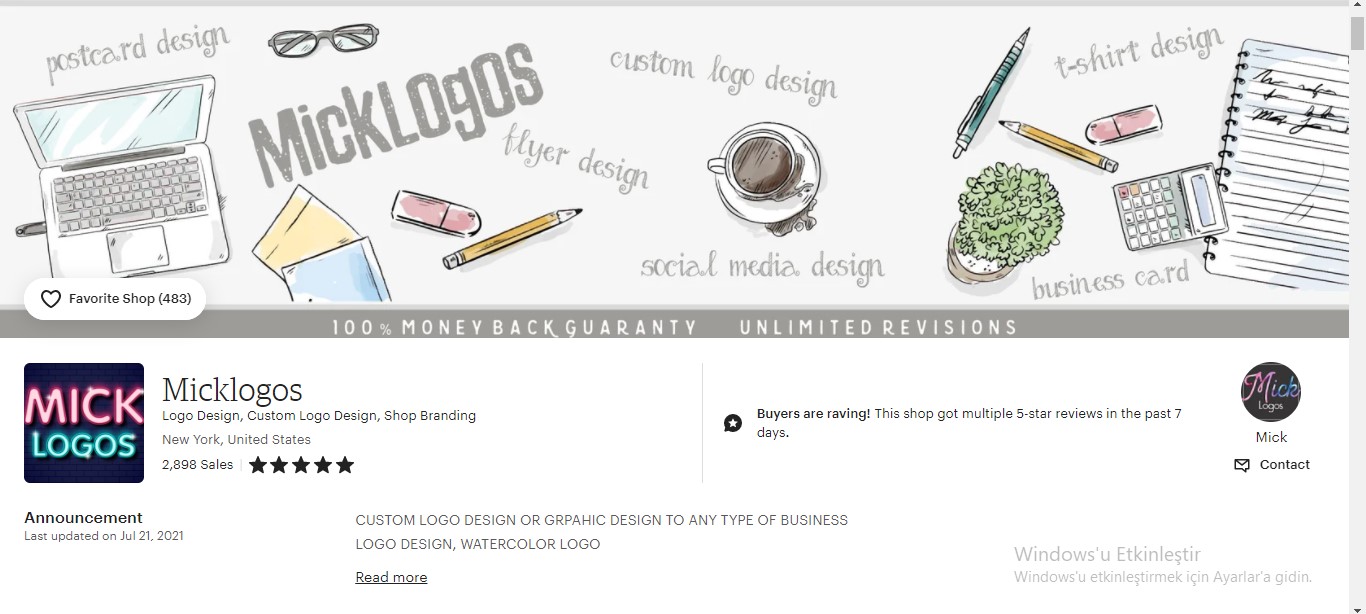Click the five-star shop rating
Viewport: 1366px width, 614px height.
click(x=301, y=465)
